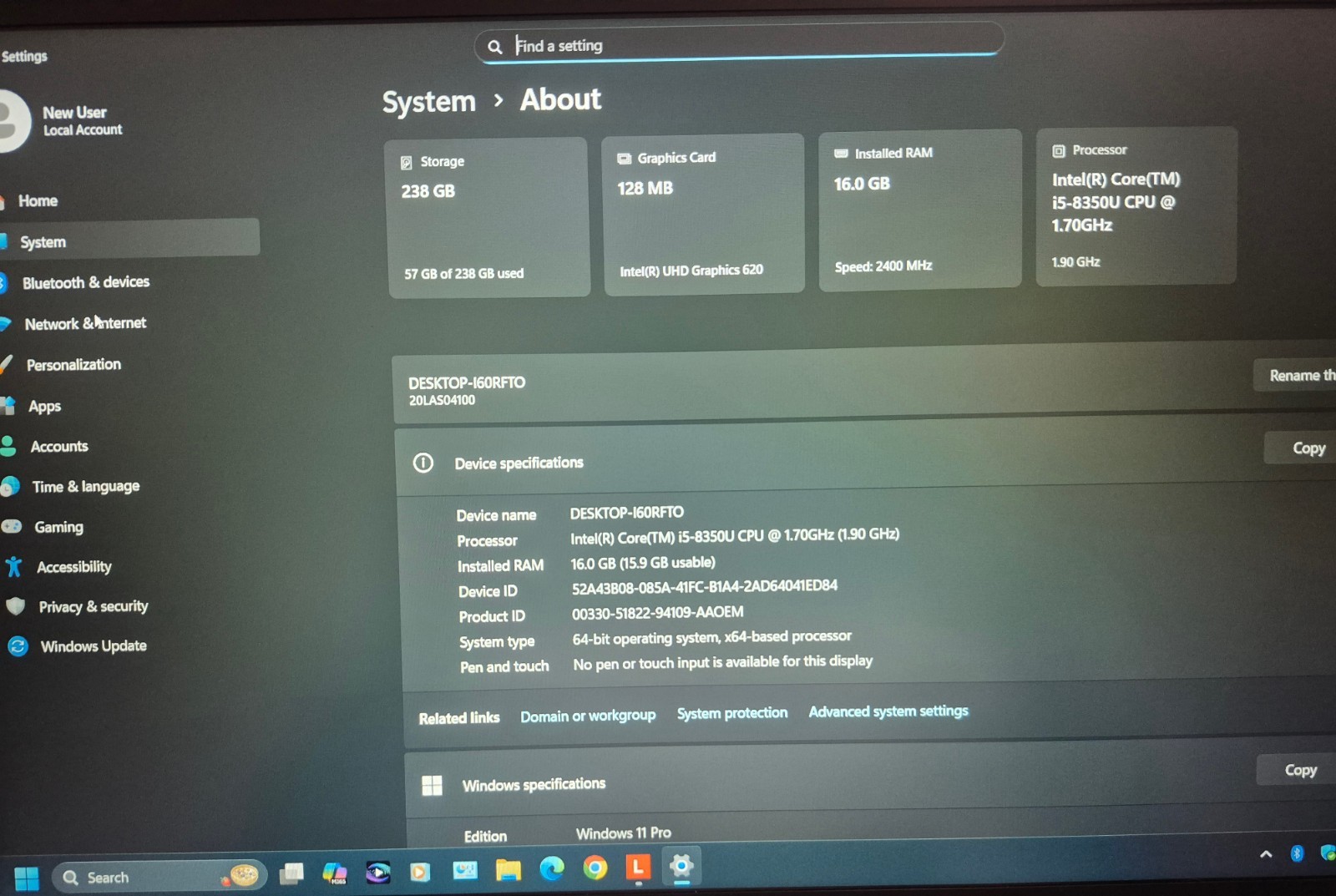Click the magnifier icon in the settings search box
The height and width of the screenshot is (896, 1336).
coord(494,47)
